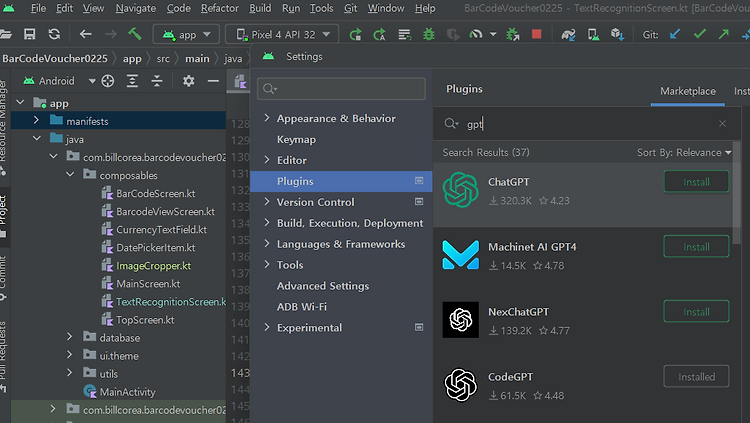The image size is (750, 423).
Task: Click Attach Debugger to Android Process icon
Action: pos(512,34)
